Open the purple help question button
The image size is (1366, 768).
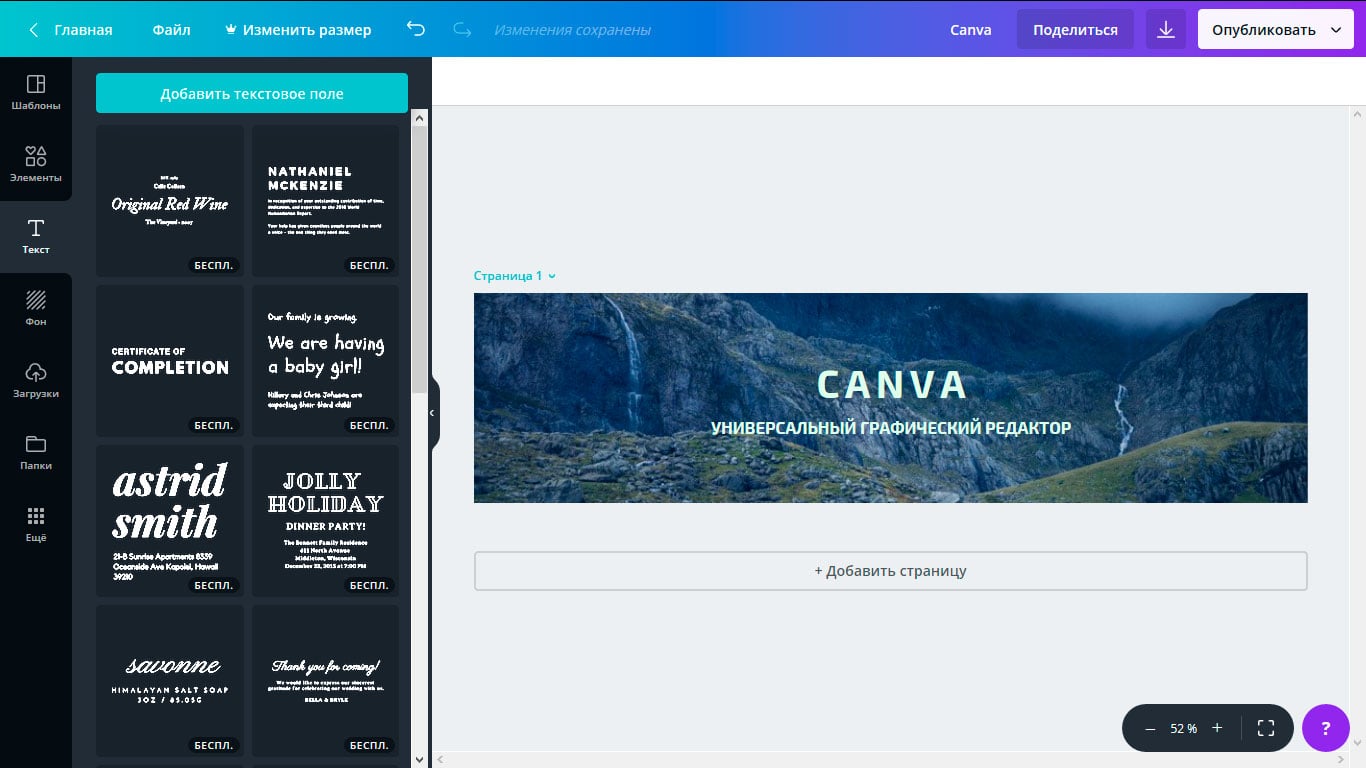[1326, 728]
